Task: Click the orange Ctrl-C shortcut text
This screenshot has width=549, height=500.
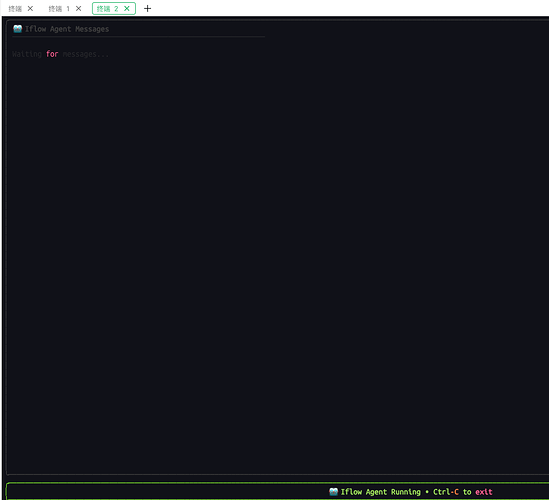Action: [446, 492]
